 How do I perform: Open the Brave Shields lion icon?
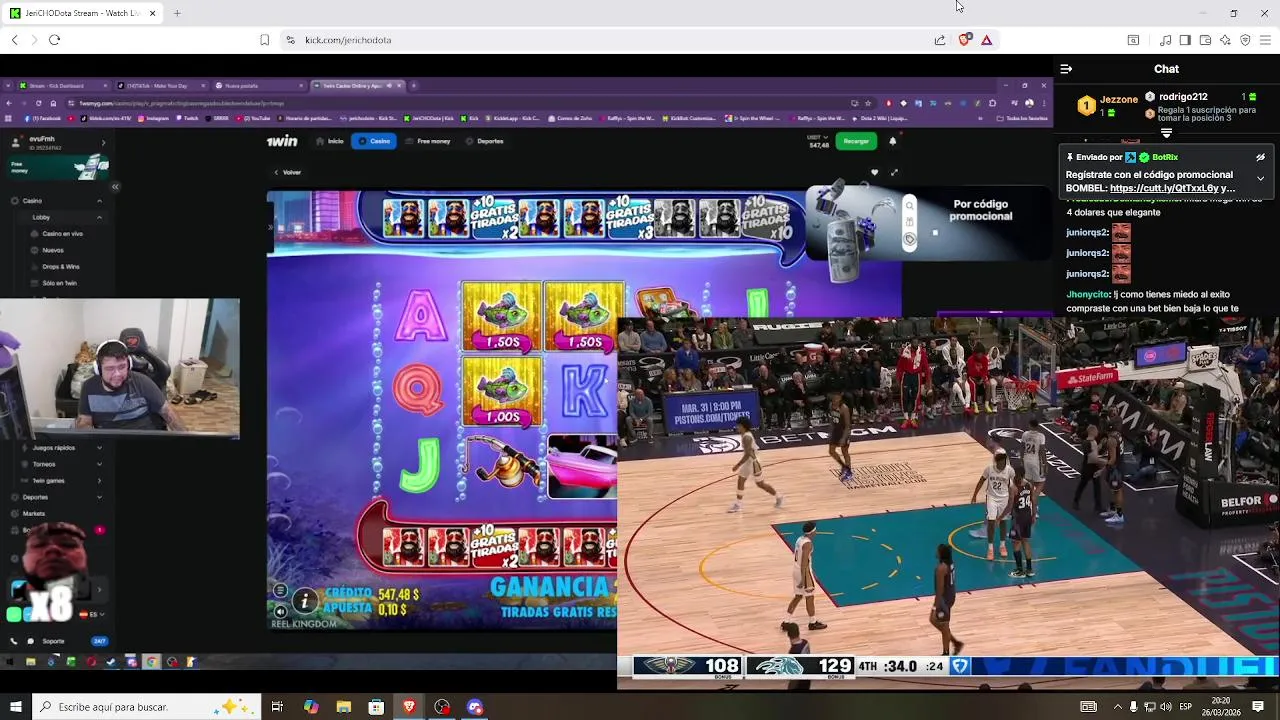pyautogui.click(x=964, y=40)
